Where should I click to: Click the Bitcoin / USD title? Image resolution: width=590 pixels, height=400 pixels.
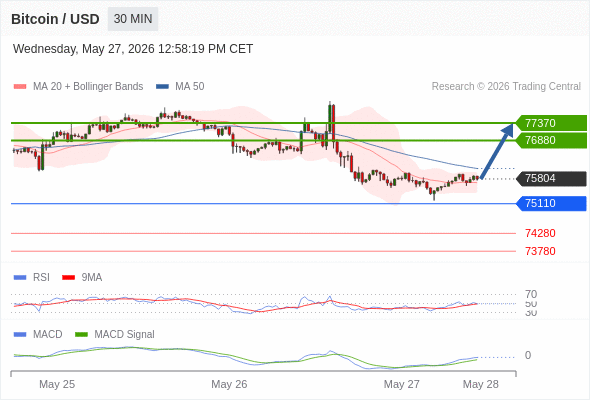pyautogui.click(x=55, y=19)
